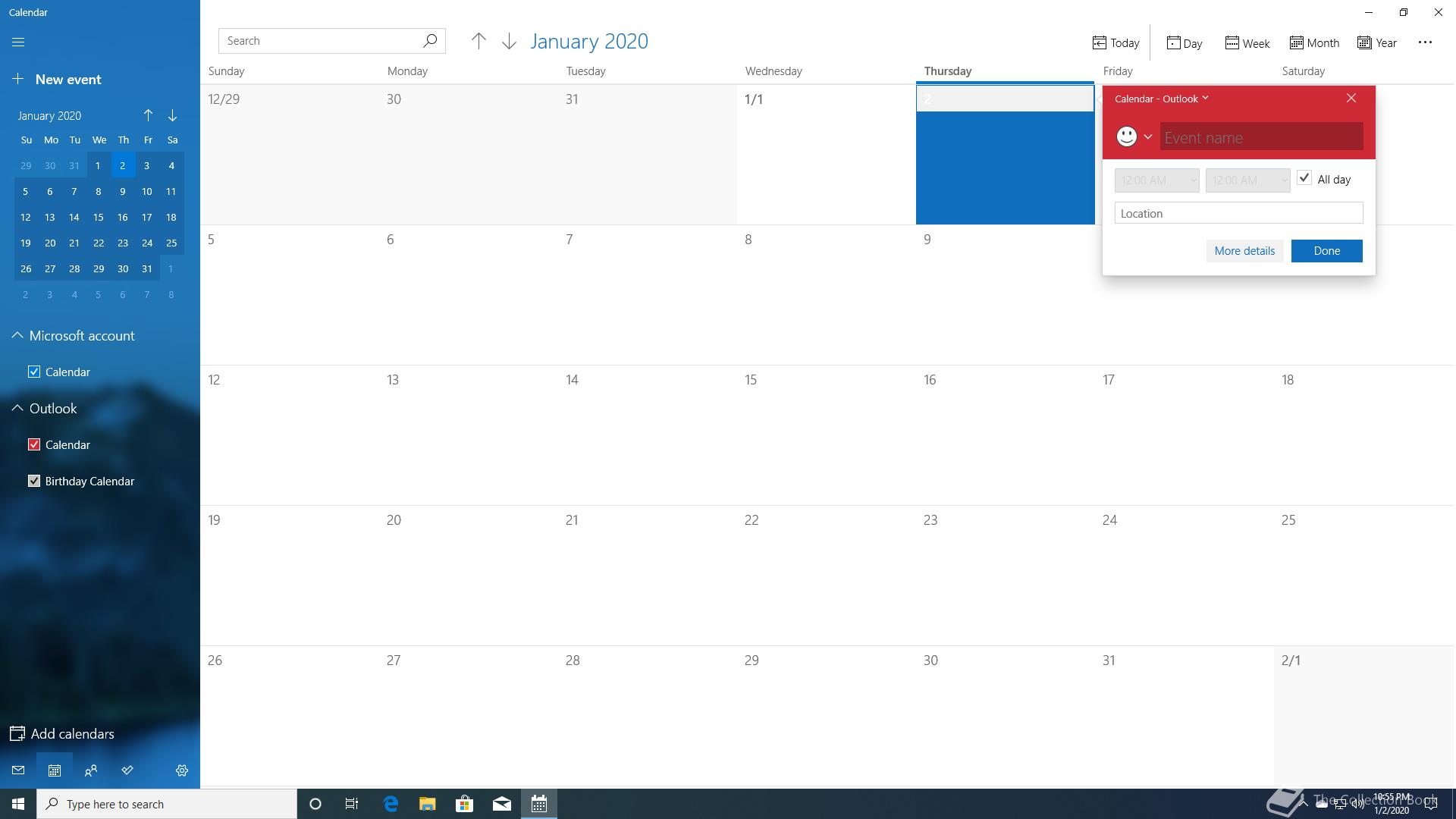Viewport: 1456px width, 819px height.
Task: Open the start time dropdown
Action: coord(1157,180)
